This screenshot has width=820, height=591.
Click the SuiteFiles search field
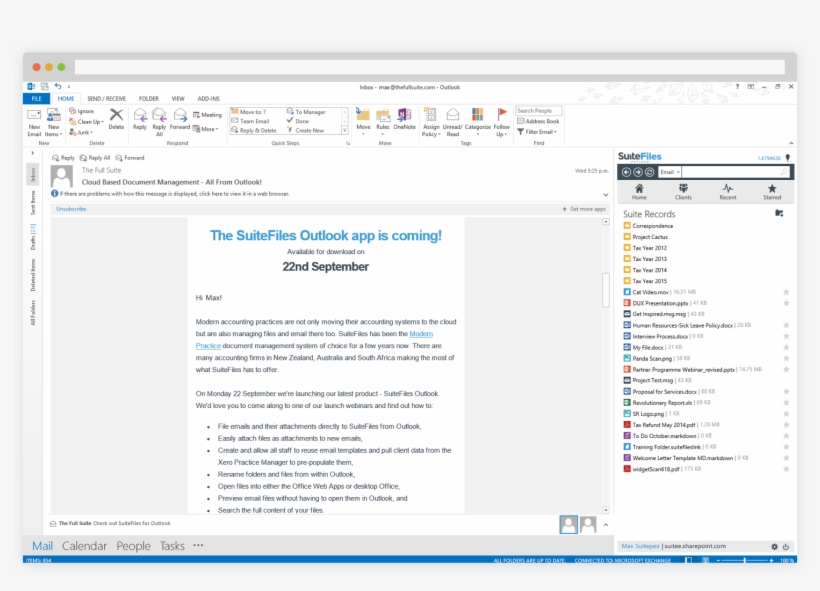(735, 172)
